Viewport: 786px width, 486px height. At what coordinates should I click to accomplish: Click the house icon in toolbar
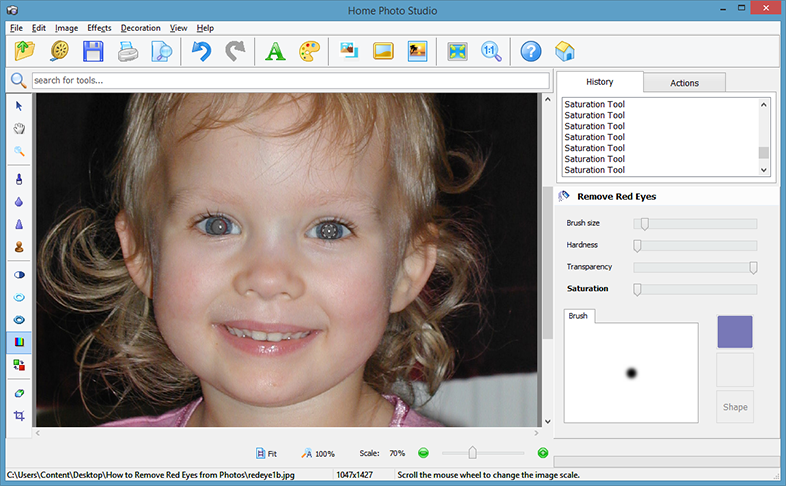(x=564, y=51)
